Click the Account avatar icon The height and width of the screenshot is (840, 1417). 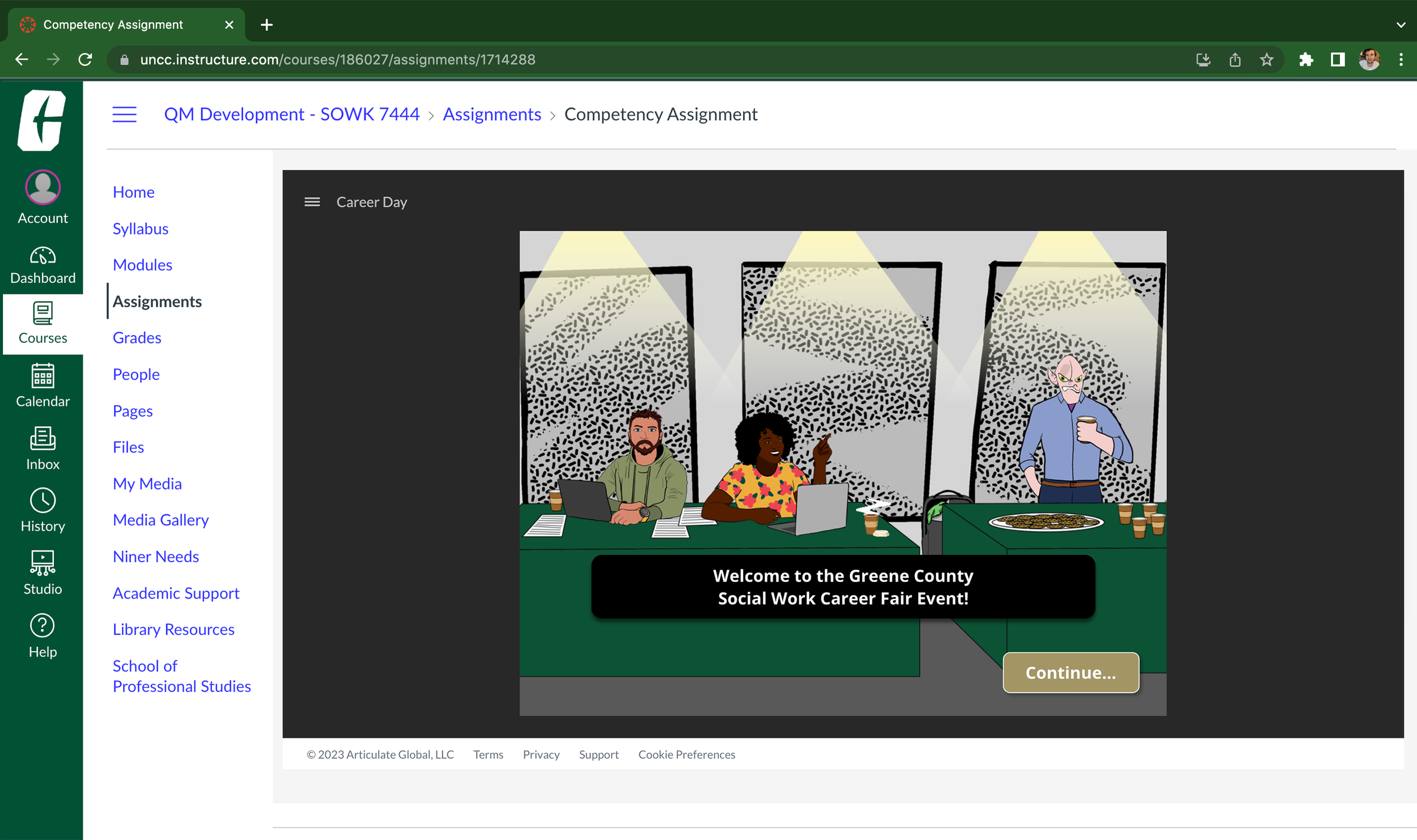click(x=43, y=188)
